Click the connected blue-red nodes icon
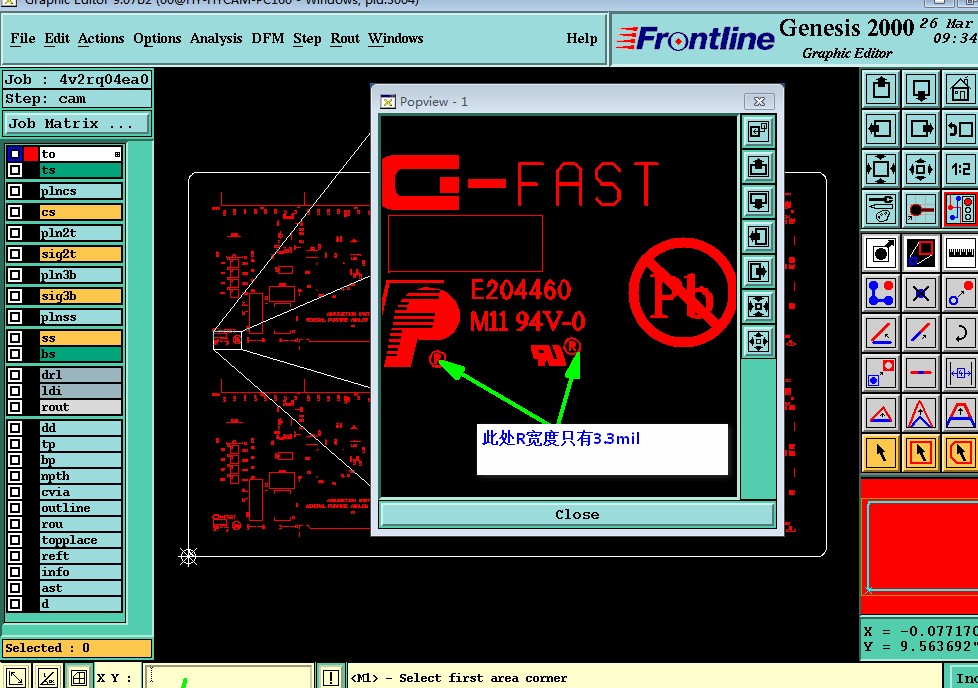This screenshot has height=688, width=978. (881, 293)
